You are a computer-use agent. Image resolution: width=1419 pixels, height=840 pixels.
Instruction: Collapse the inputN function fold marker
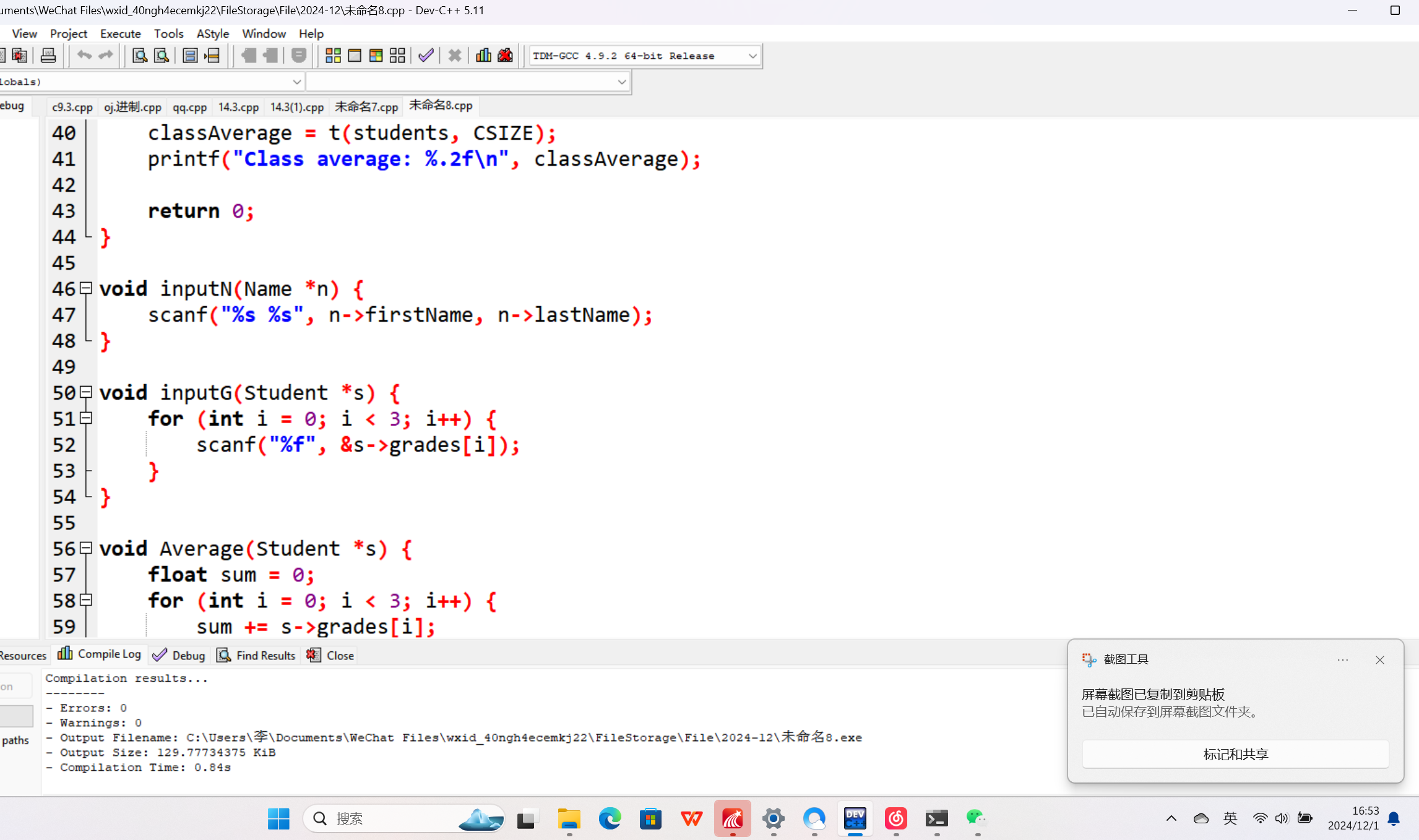click(x=87, y=288)
